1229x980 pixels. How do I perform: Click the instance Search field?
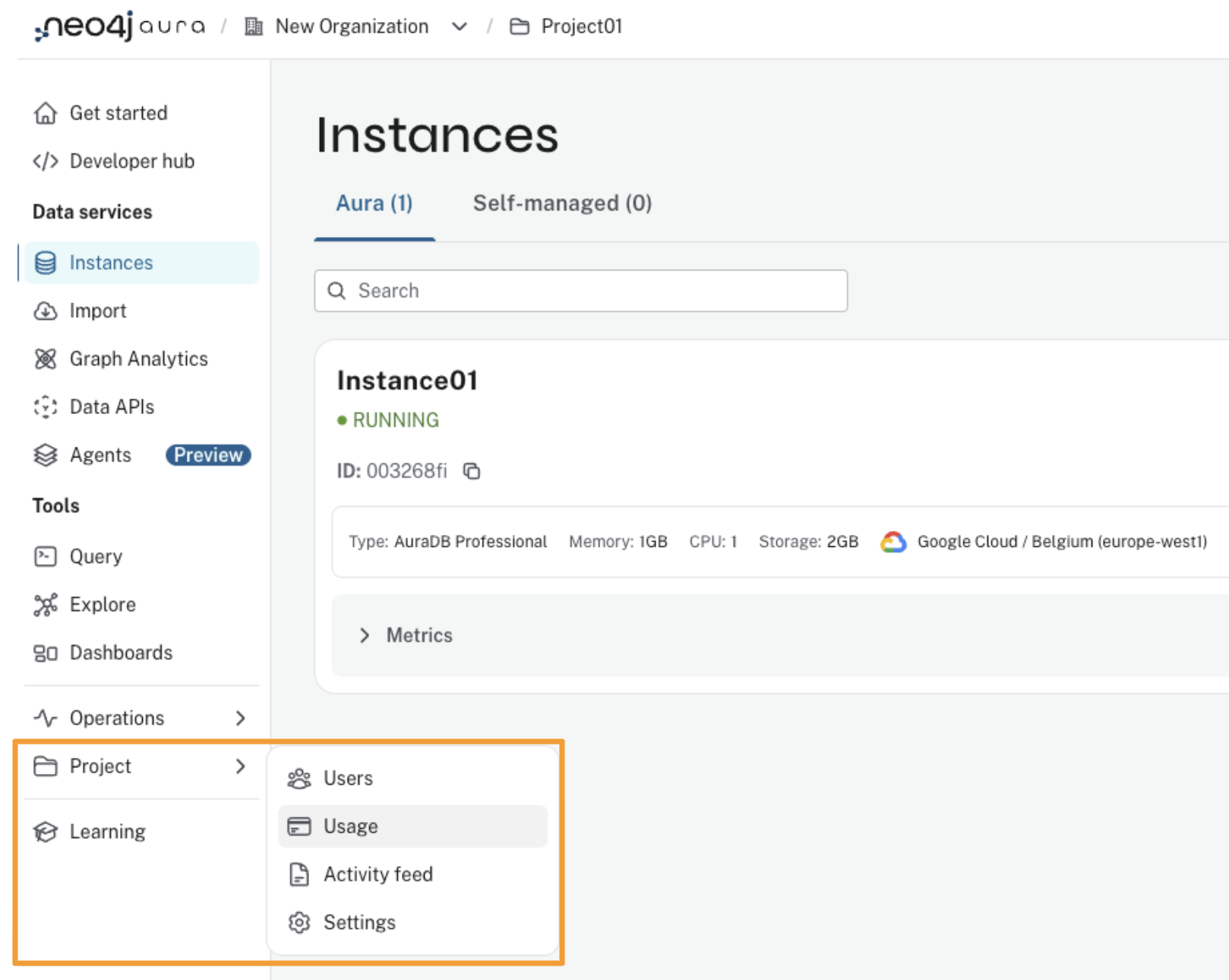click(581, 291)
